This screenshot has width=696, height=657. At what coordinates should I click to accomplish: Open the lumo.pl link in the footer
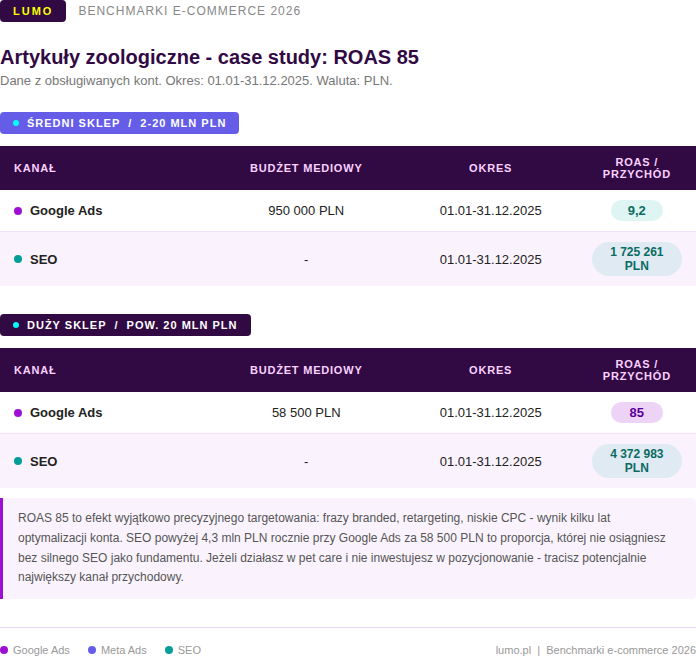513,650
